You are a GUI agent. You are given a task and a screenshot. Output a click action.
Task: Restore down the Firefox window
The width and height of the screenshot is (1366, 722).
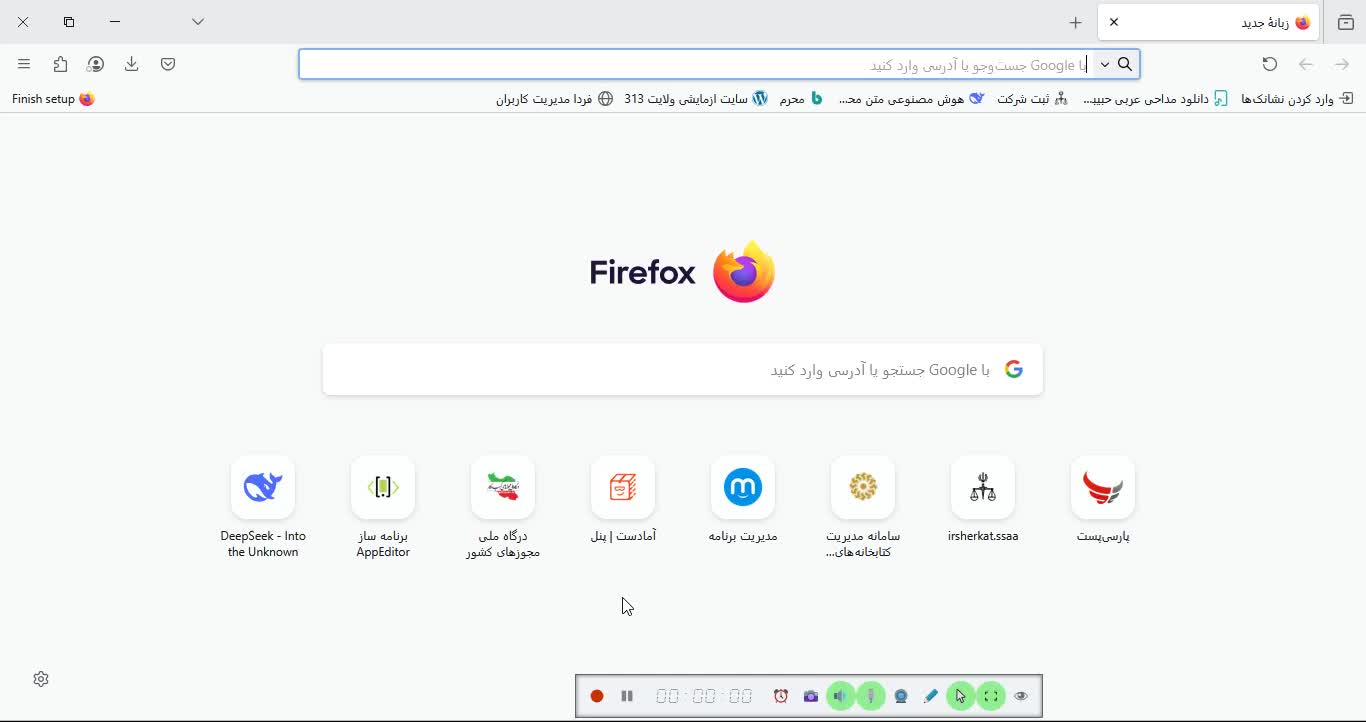69,22
